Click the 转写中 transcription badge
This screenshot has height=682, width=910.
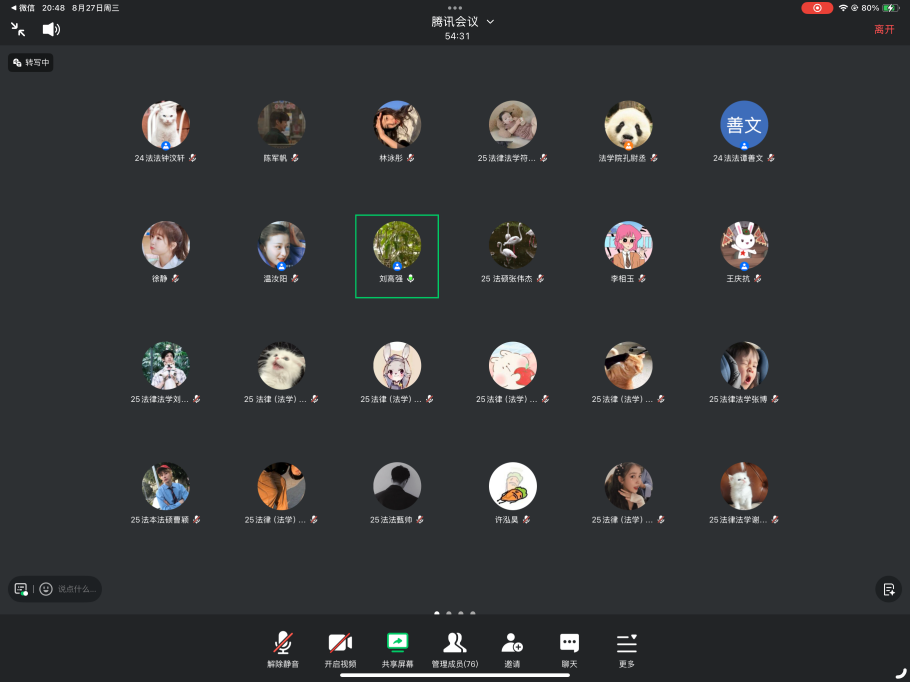tap(31, 62)
